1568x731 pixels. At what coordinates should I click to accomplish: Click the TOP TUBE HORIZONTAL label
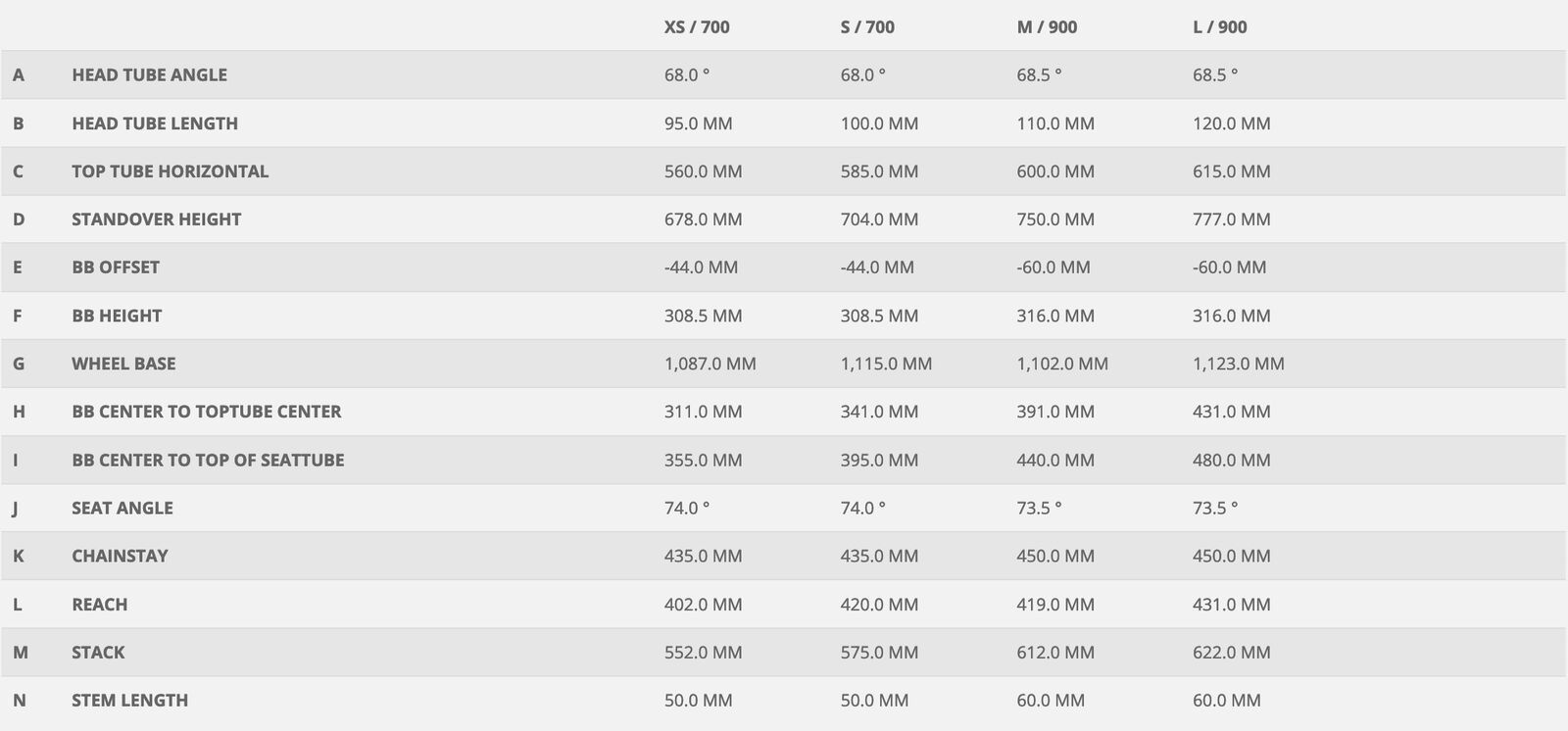(x=170, y=171)
